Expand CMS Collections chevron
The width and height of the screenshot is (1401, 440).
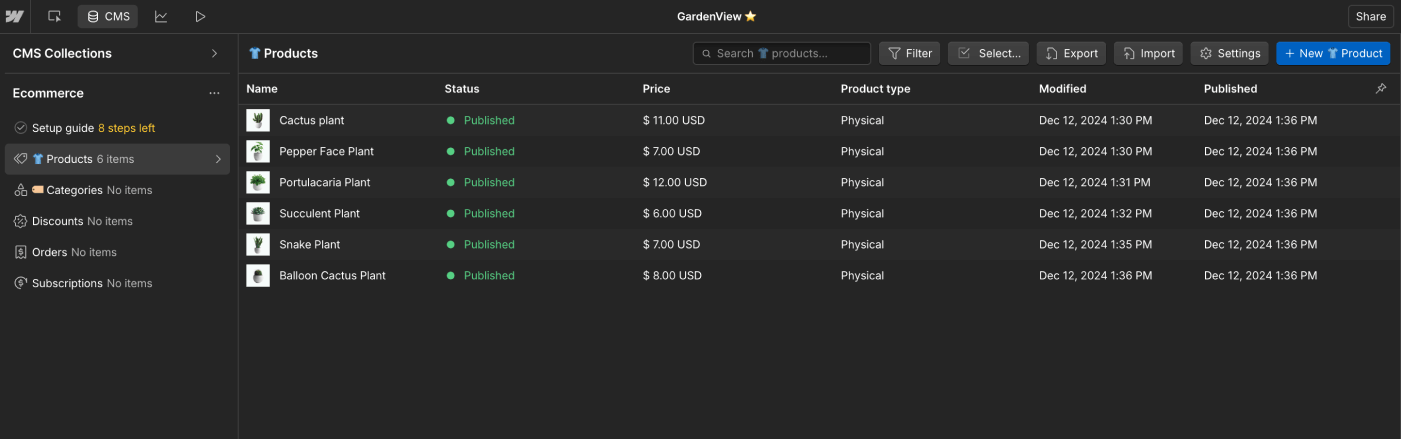pos(214,53)
